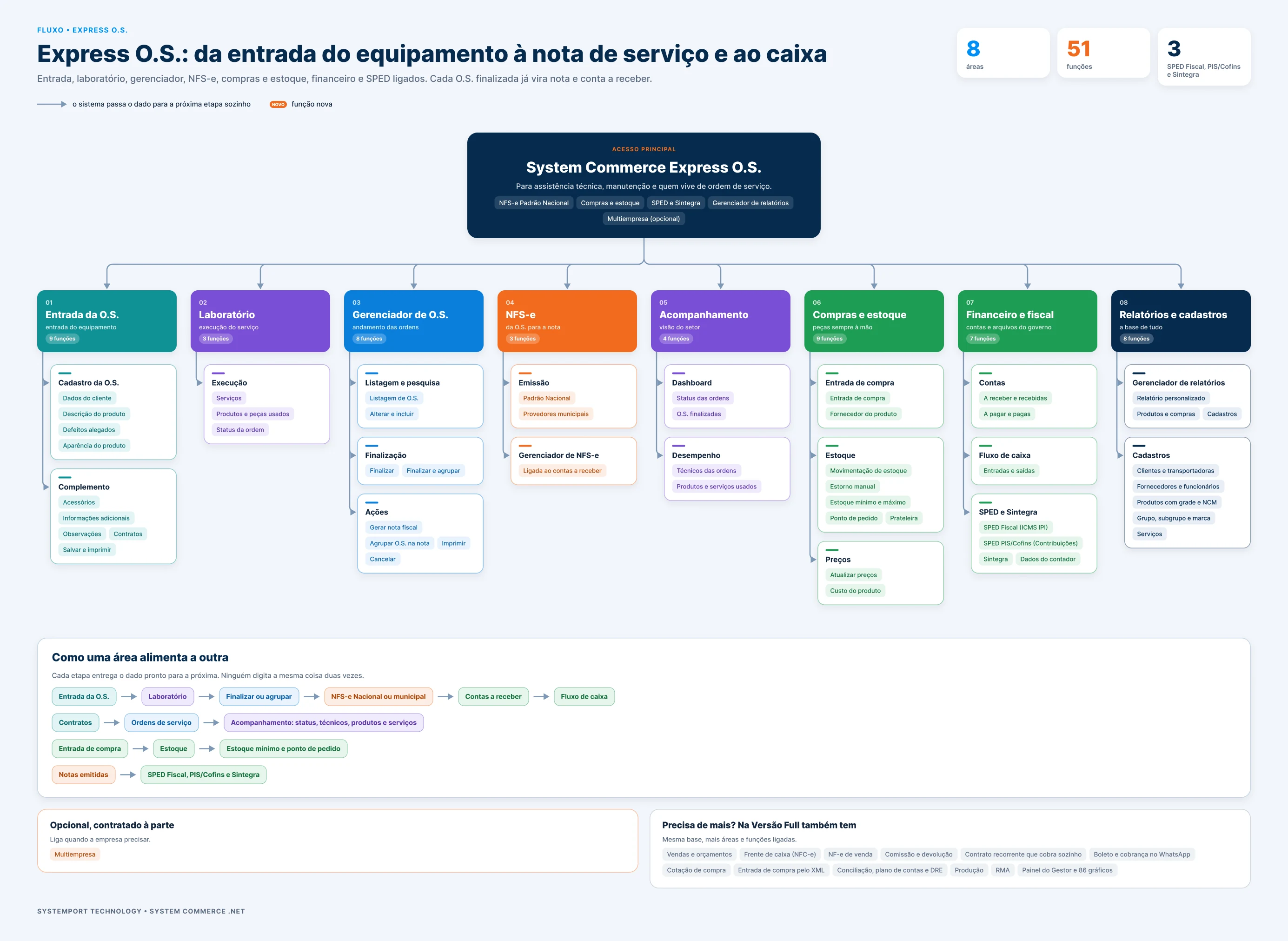1288x941 pixels.
Task: Select the 'Dados do cliente' chip
Action: [x=87, y=398]
